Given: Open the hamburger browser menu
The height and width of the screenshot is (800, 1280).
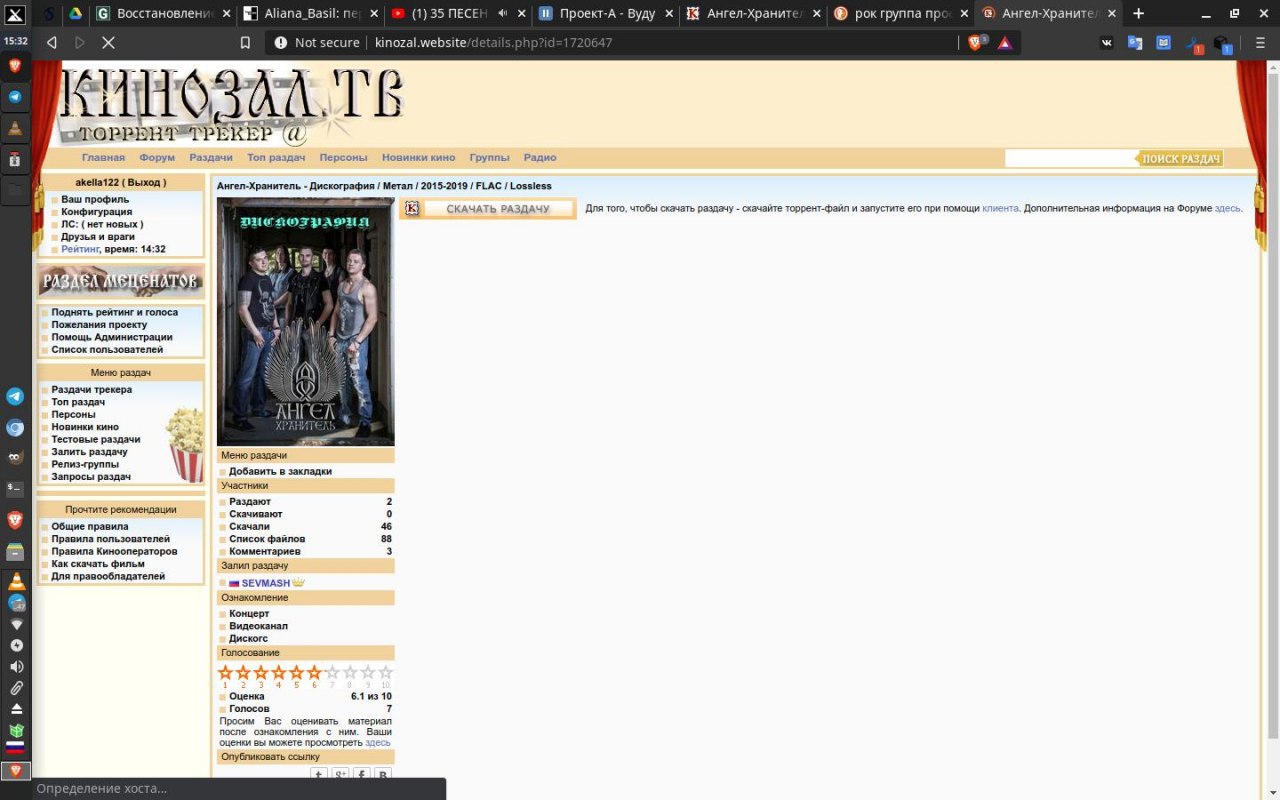Looking at the screenshot, I should click(1260, 43).
